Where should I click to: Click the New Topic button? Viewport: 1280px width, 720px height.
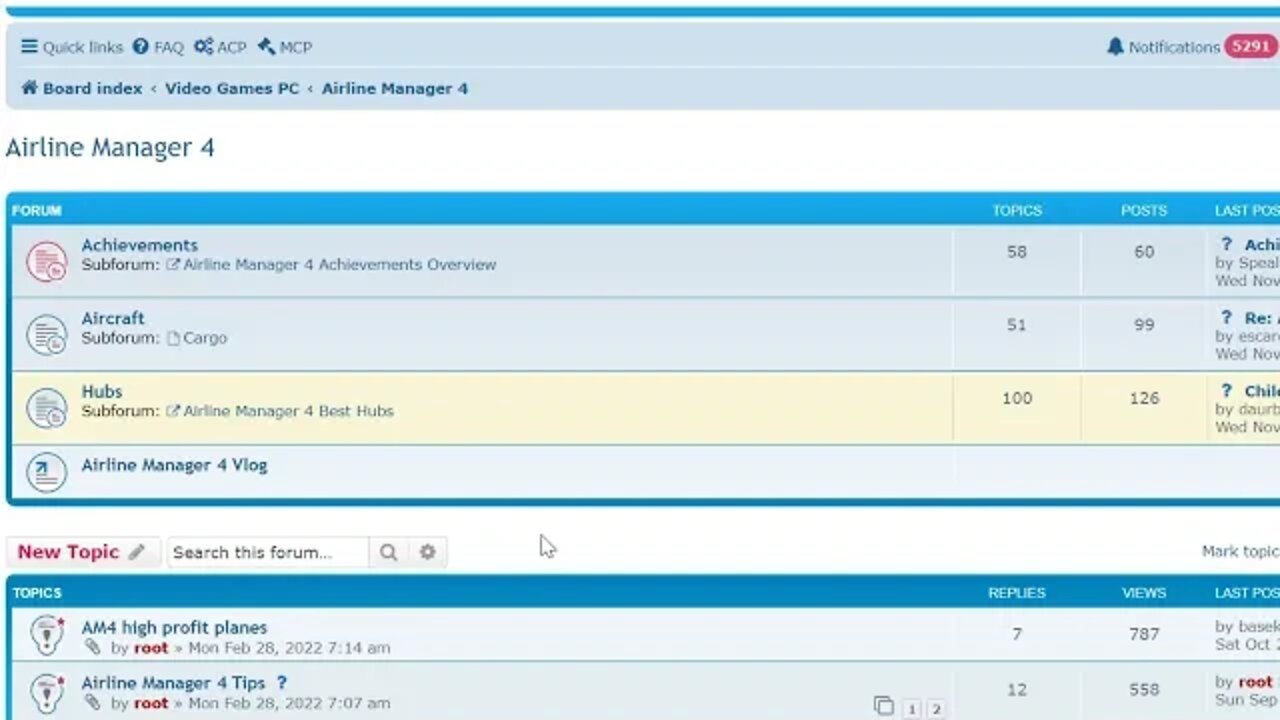point(82,552)
